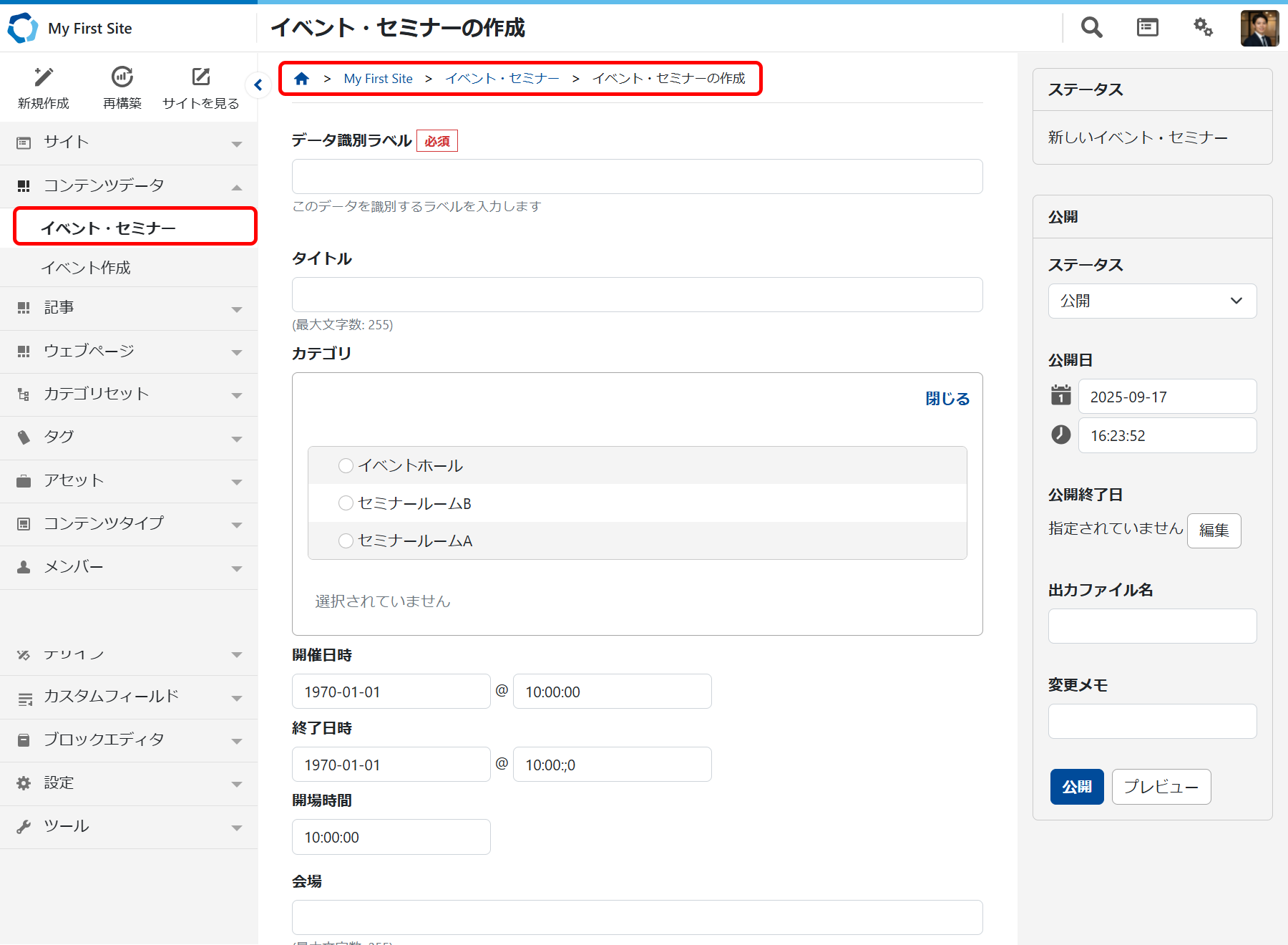The image size is (1288, 945).
Task: Expand the 記事 sidebar section
Action: pos(129,308)
